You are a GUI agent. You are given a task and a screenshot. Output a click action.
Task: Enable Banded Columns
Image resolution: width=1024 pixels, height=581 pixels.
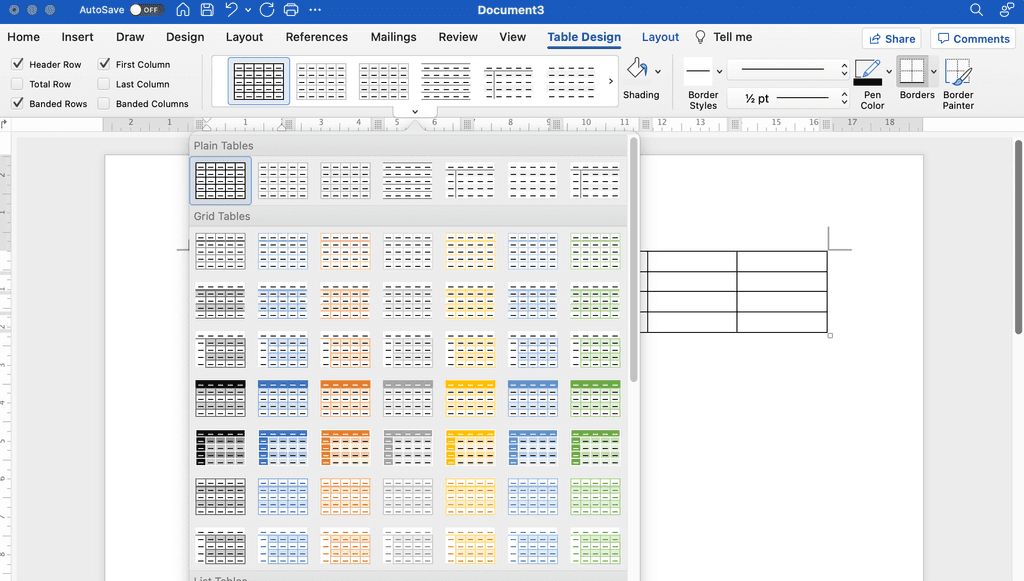(103, 103)
